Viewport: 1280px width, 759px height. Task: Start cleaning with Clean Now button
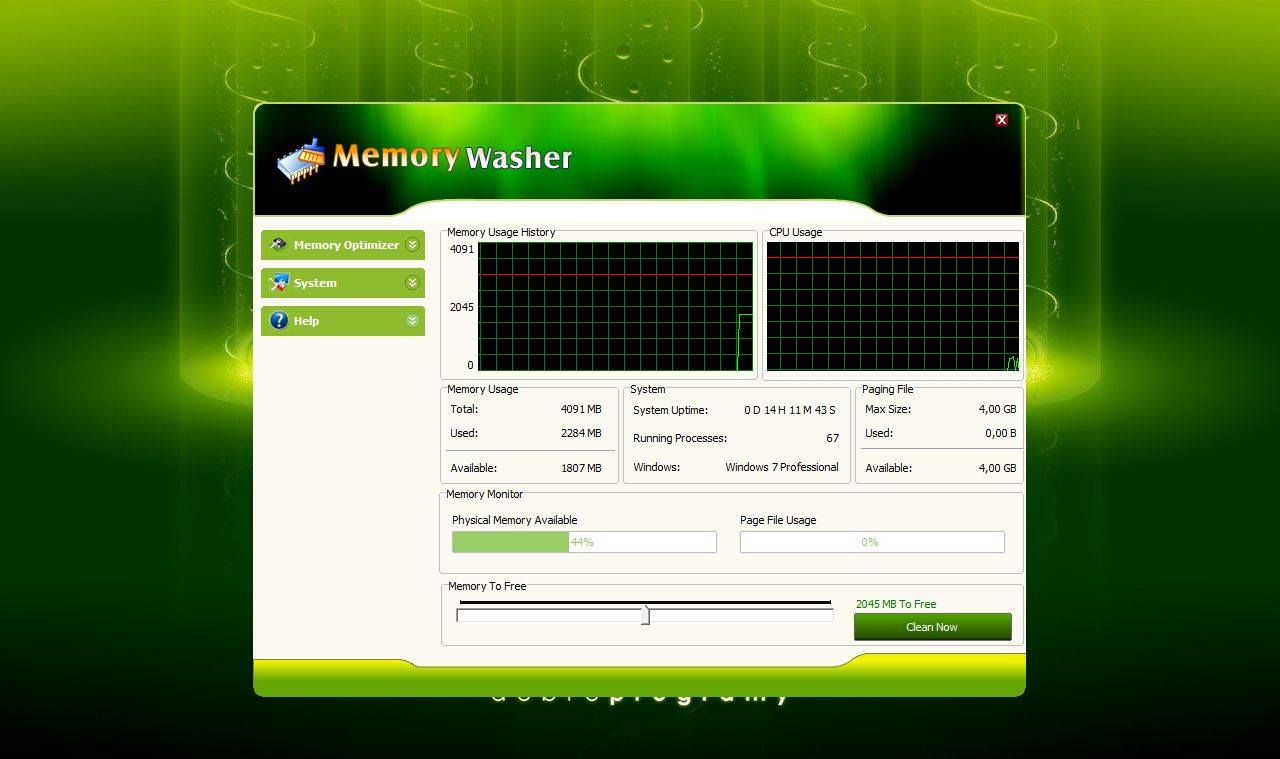(x=932, y=627)
